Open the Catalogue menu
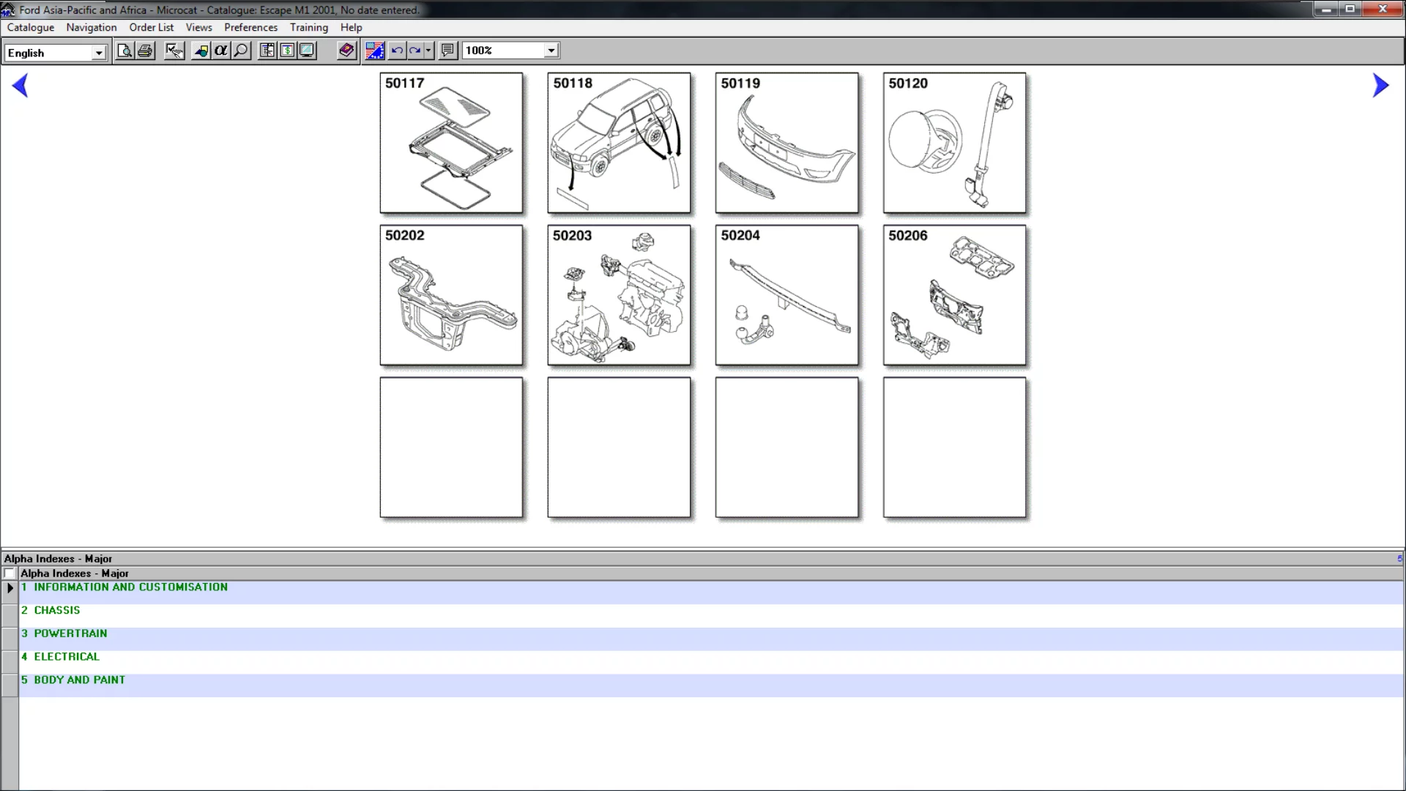Image resolution: width=1406 pixels, height=791 pixels. 30,28
